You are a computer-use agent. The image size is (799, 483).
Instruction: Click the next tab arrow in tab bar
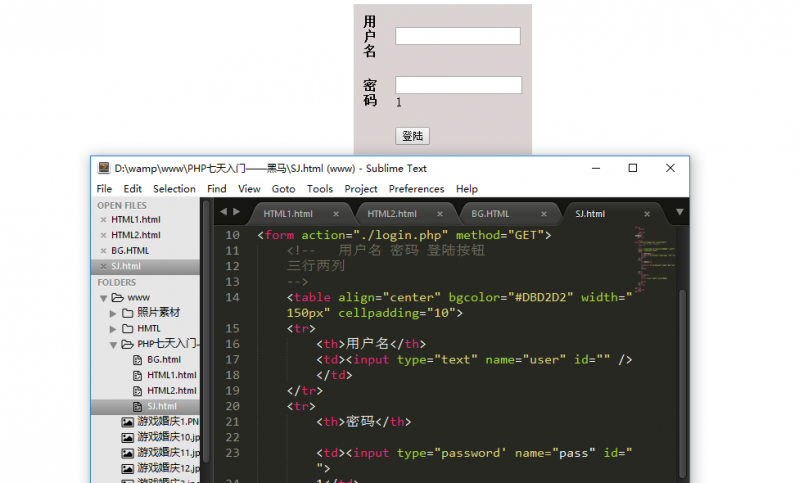tap(236, 212)
